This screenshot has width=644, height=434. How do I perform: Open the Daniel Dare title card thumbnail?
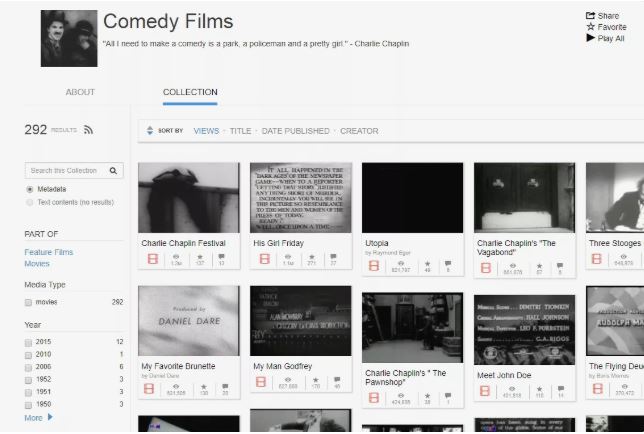coord(189,321)
